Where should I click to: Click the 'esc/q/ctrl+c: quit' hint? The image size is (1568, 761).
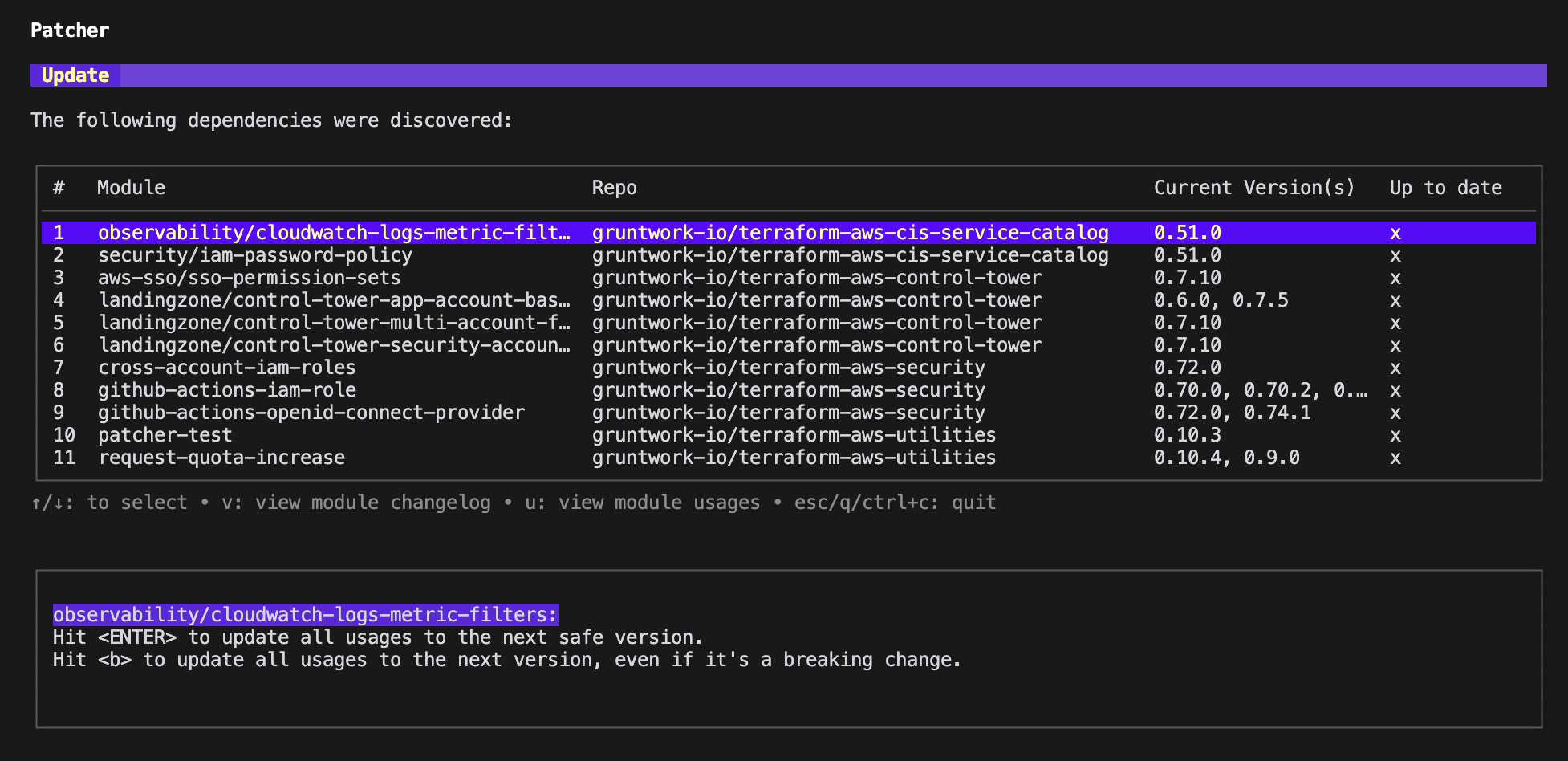click(x=895, y=503)
